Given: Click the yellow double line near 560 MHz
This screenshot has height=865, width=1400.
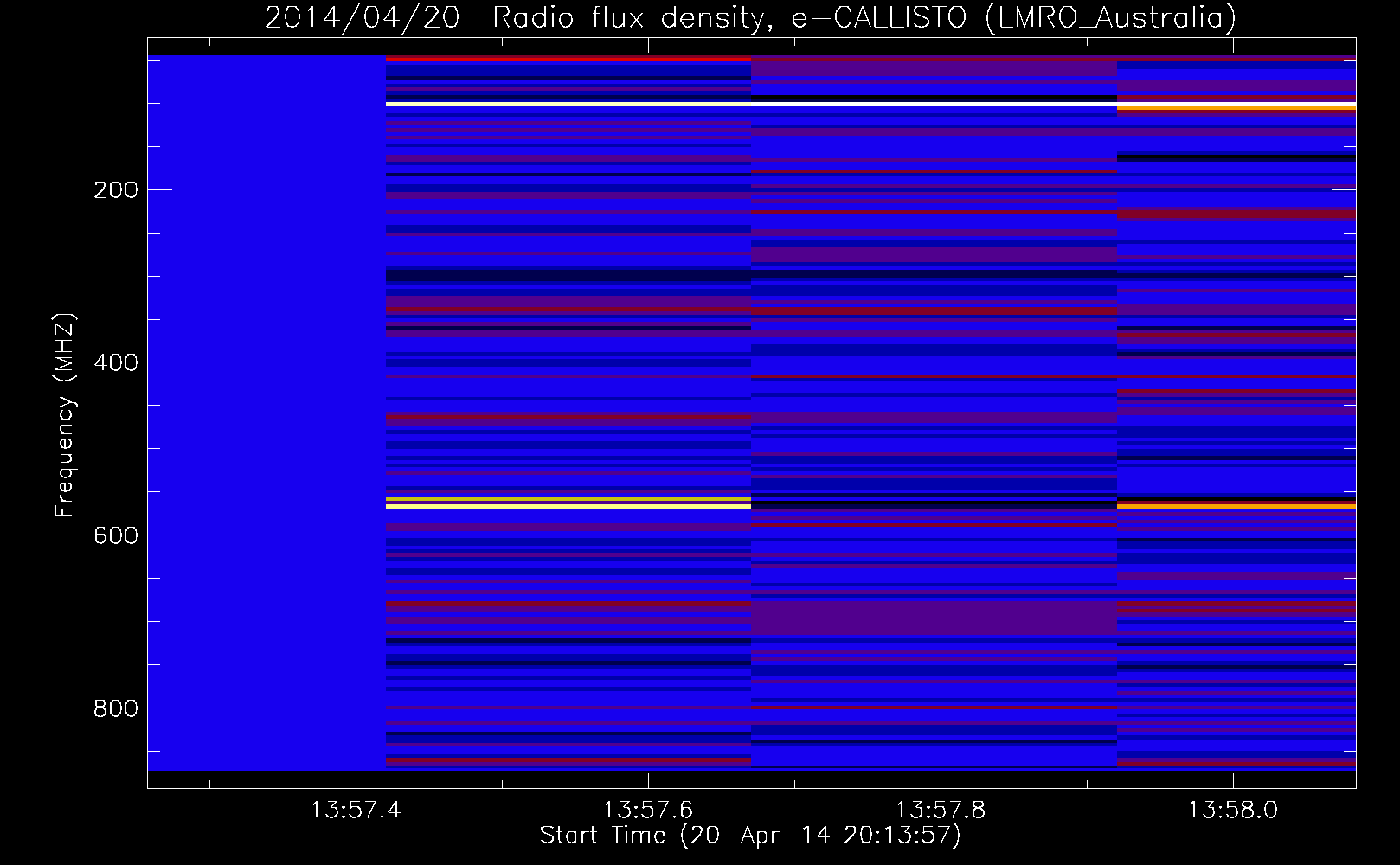Looking at the screenshot, I should [x=568, y=503].
